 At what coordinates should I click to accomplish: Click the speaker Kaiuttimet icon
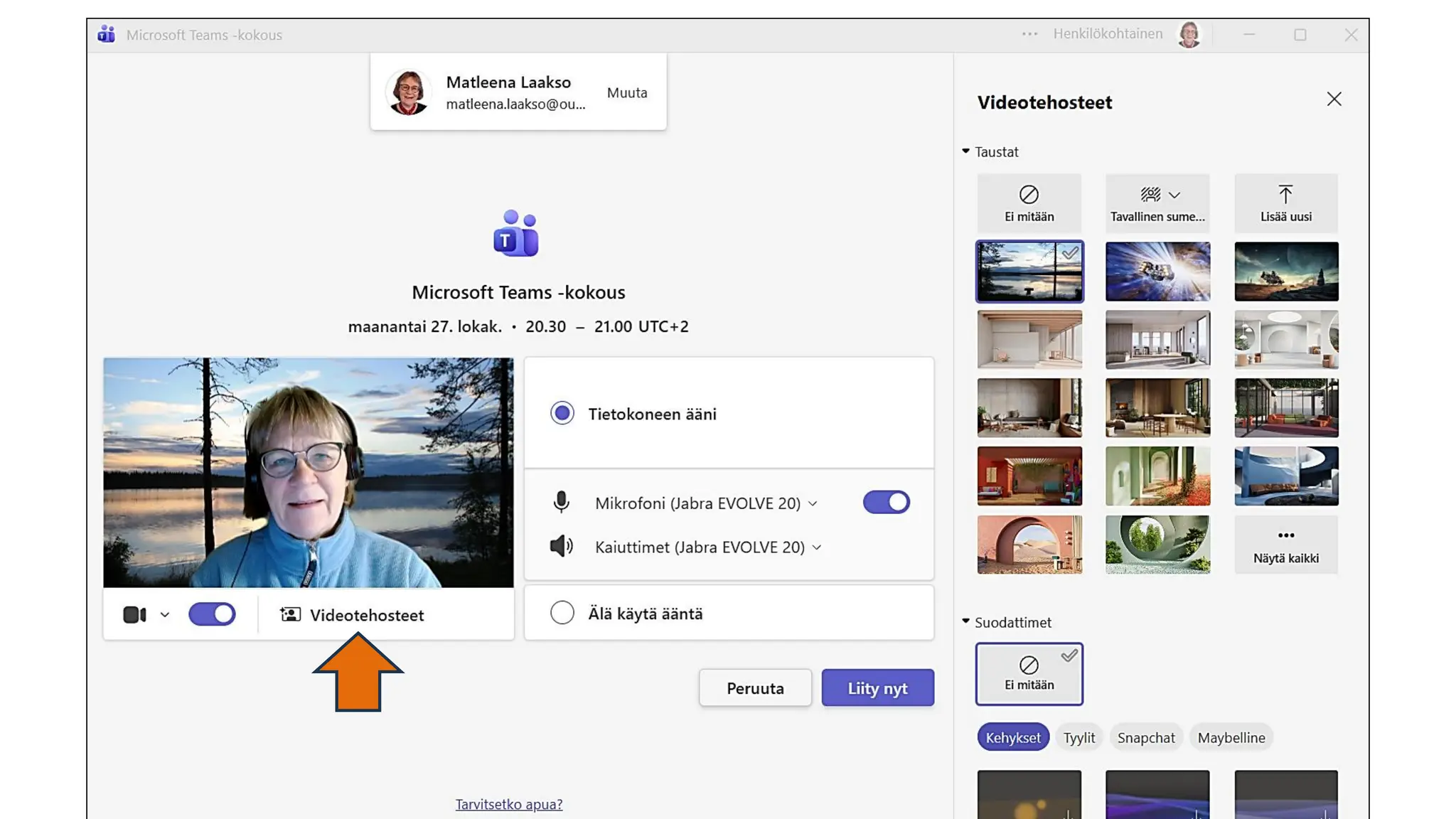pos(561,547)
